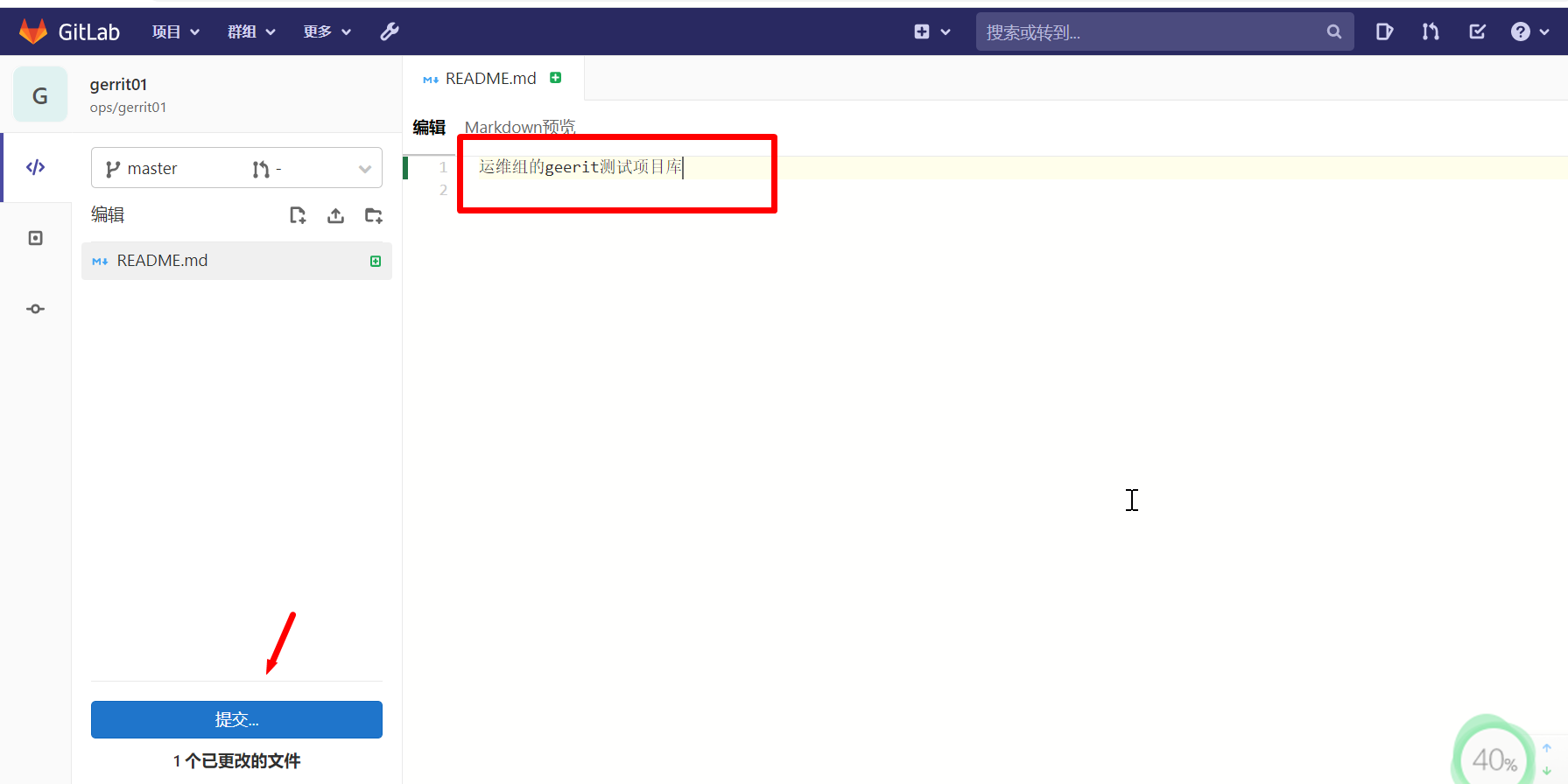Click the gerrit01 project avatar
This screenshot has width=1568, height=784.
40,94
